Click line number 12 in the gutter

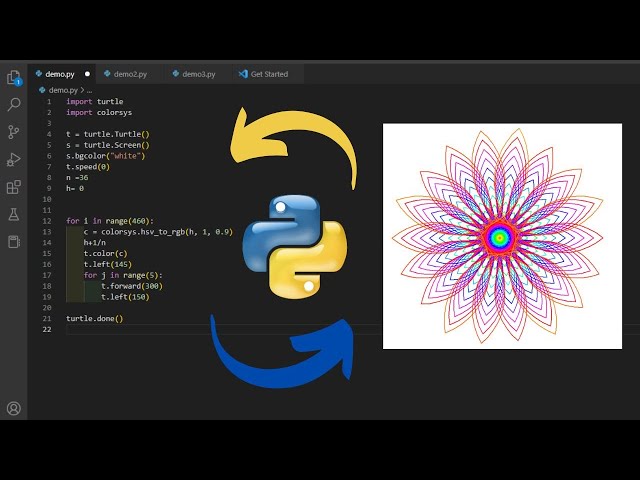click(47, 221)
